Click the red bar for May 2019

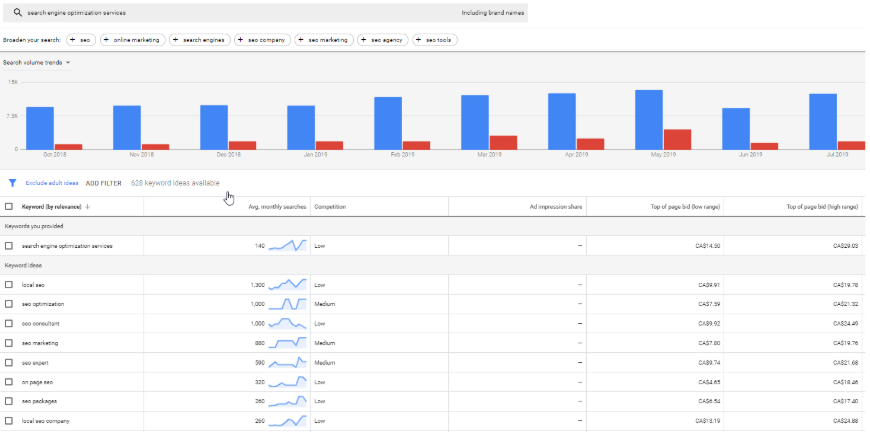point(677,139)
